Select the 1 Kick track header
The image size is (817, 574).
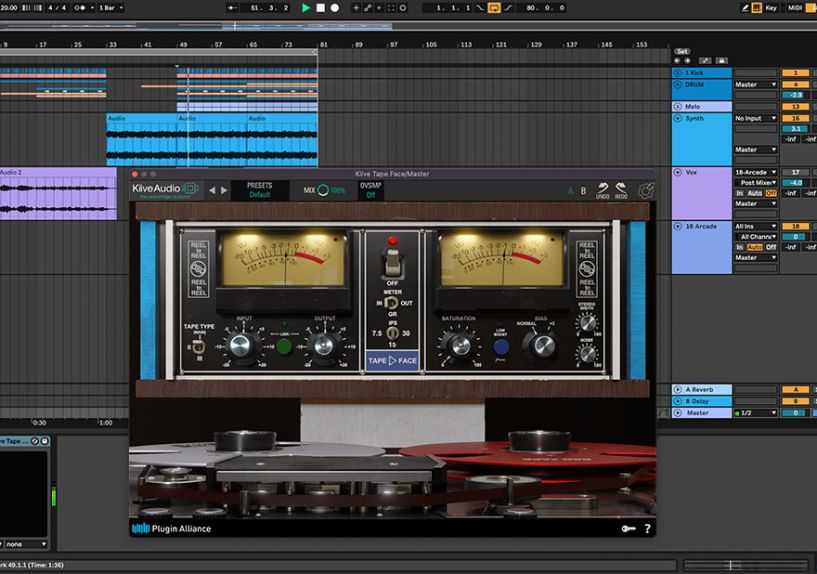(702, 73)
